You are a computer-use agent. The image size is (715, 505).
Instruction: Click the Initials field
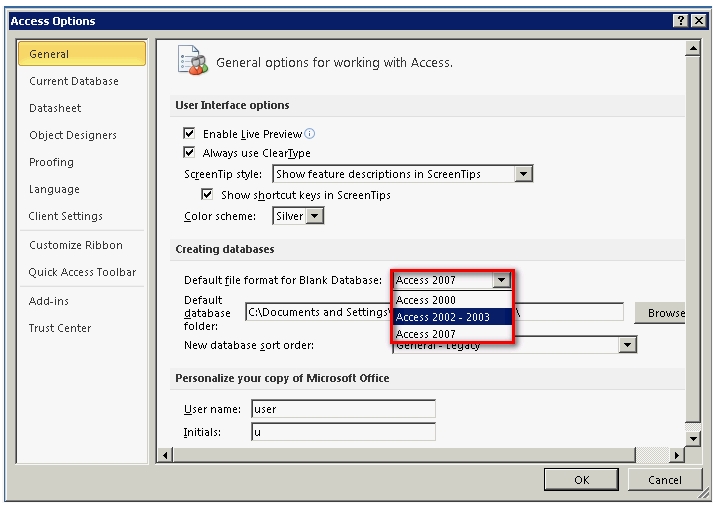point(343,432)
